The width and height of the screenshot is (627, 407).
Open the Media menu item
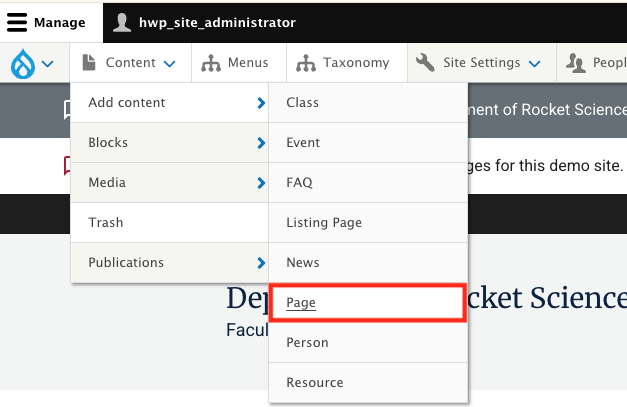(169, 183)
